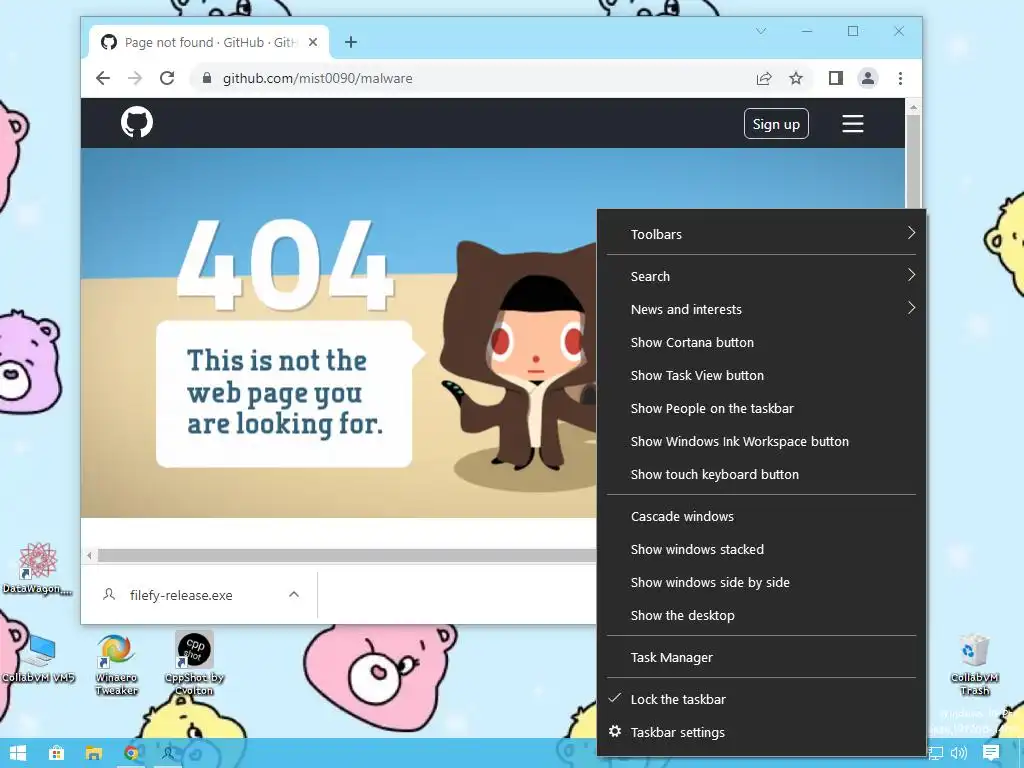
Task: Launch Microsoft Store from the taskbar
Action: point(57,753)
